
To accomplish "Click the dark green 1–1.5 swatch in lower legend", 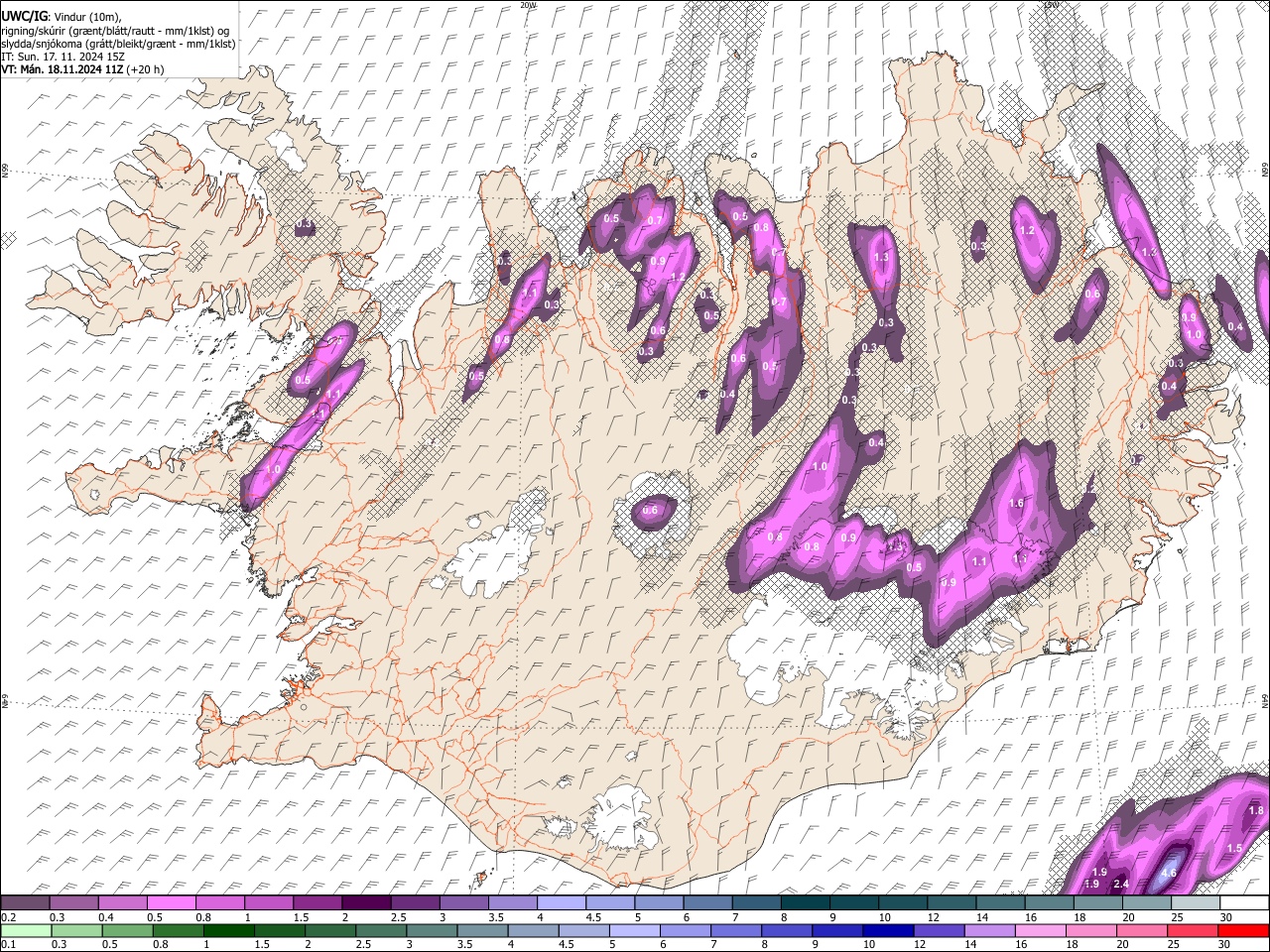I will (x=228, y=931).
